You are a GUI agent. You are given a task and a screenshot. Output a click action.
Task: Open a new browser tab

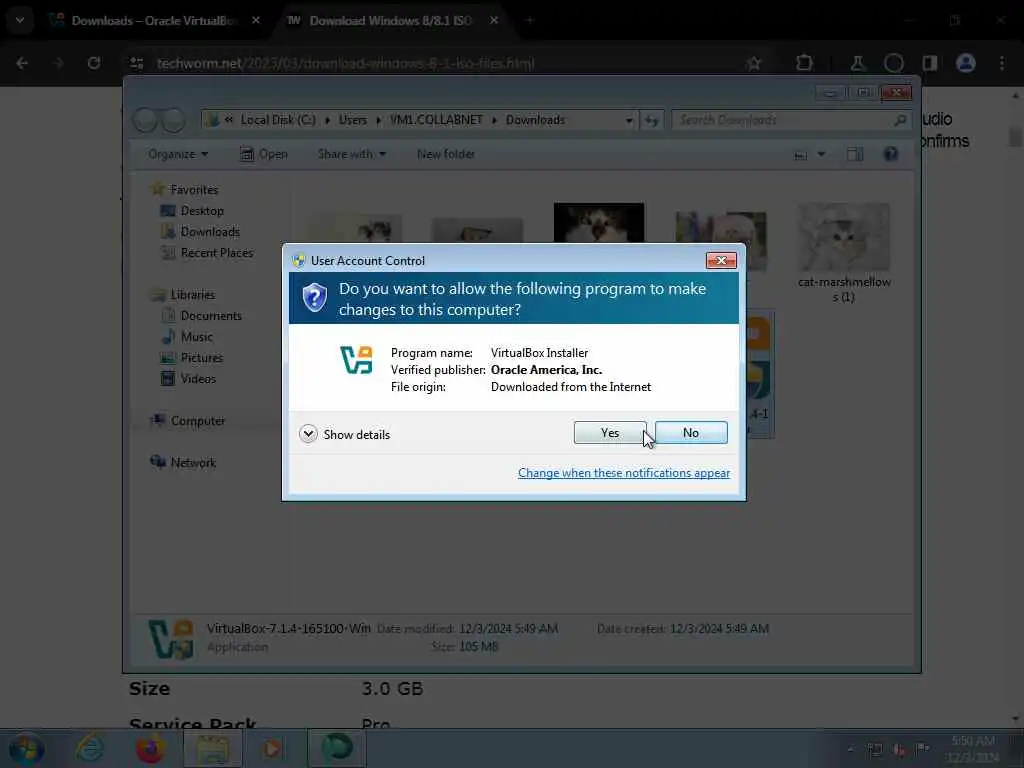pos(530,21)
